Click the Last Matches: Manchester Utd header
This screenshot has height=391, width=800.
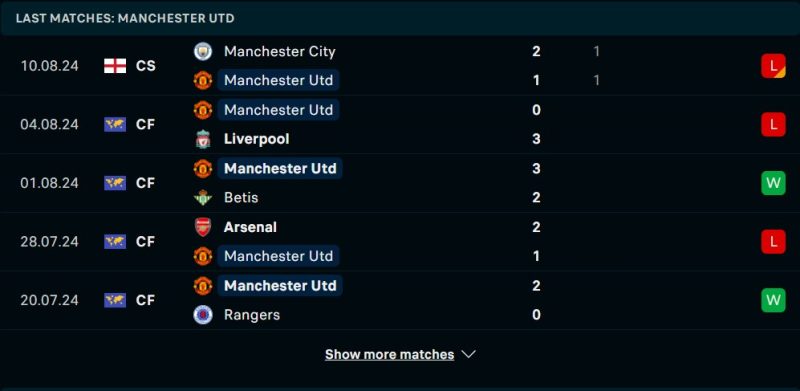[x=125, y=18]
